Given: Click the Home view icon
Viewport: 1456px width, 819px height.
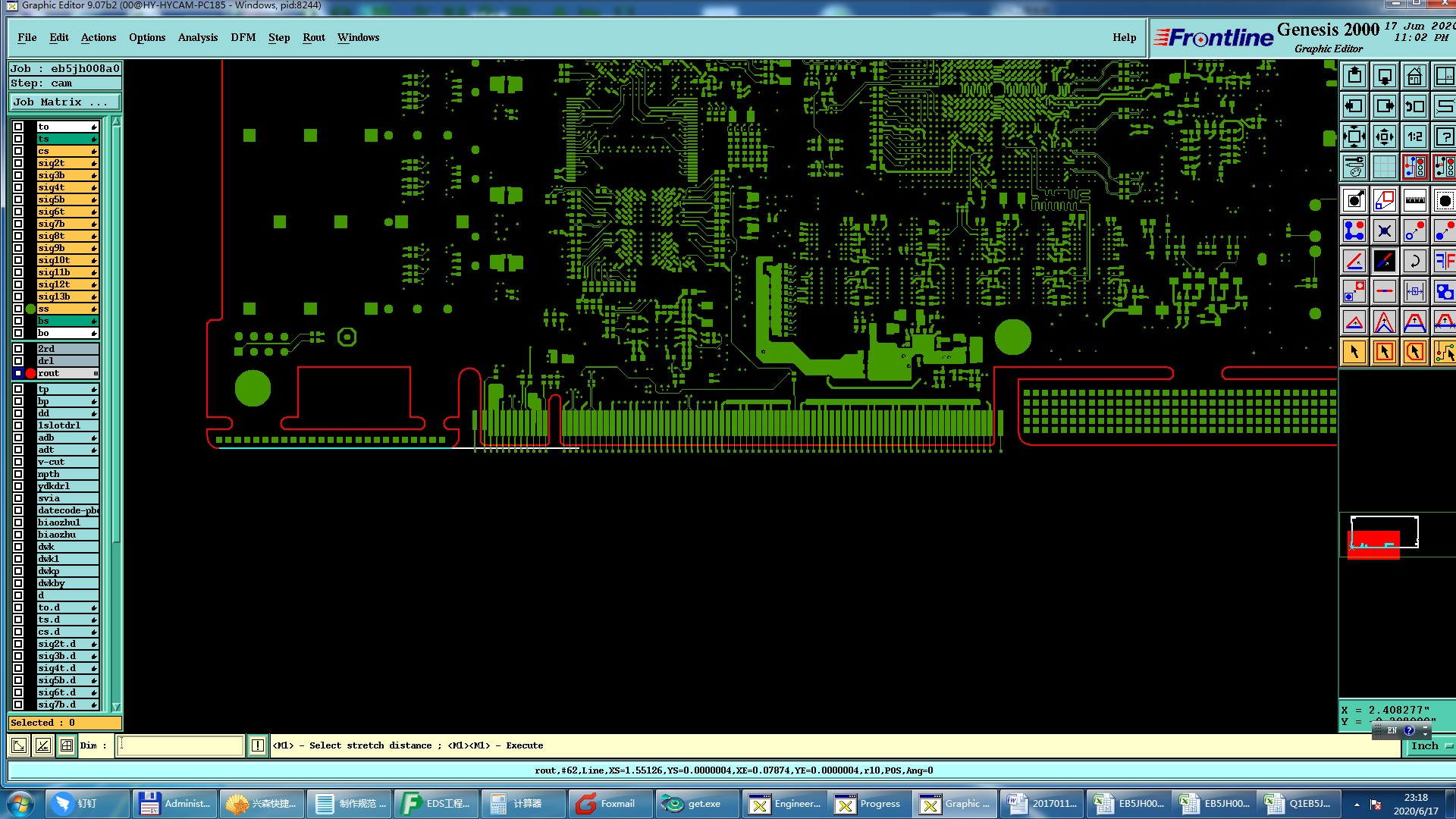Looking at the screenshot, I should tap(1414, 76).
